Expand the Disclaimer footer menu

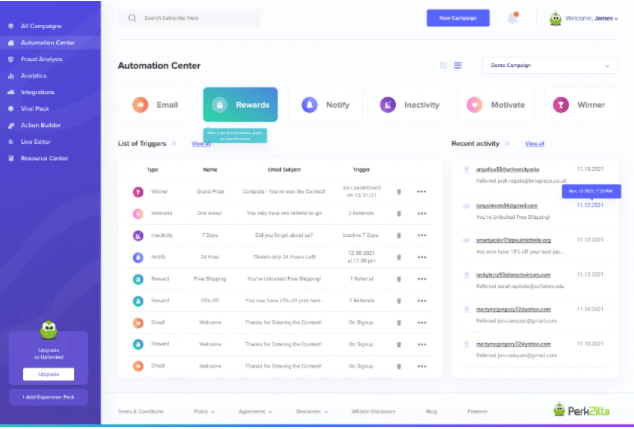coord(312,412)
